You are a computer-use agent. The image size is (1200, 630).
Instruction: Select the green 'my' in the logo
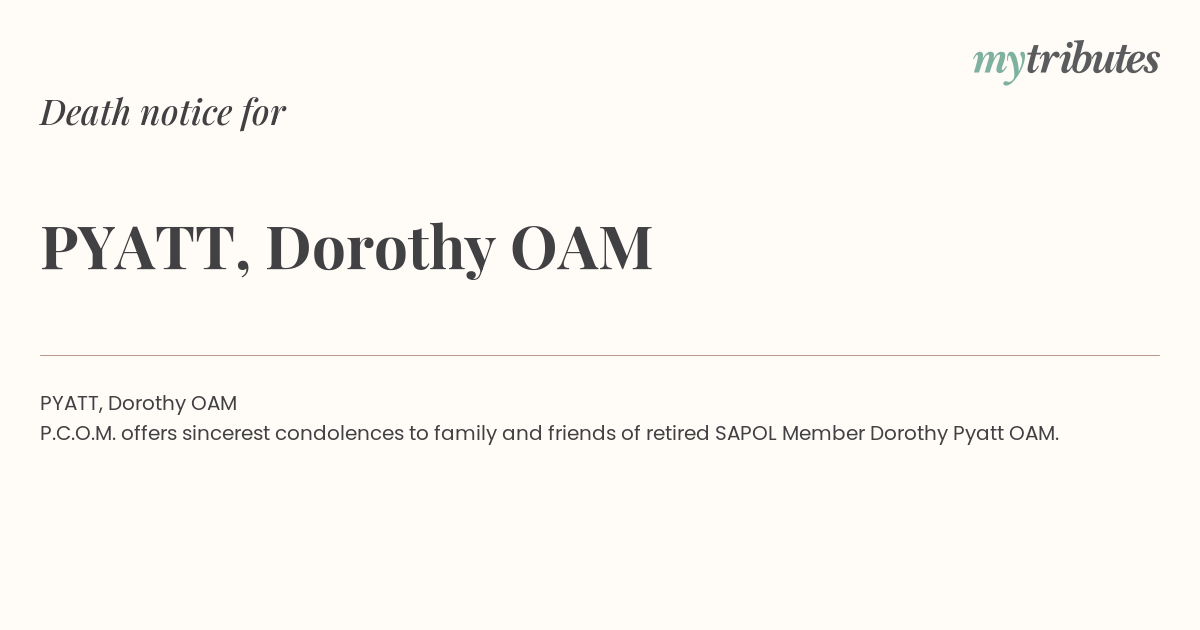(999, 65)
